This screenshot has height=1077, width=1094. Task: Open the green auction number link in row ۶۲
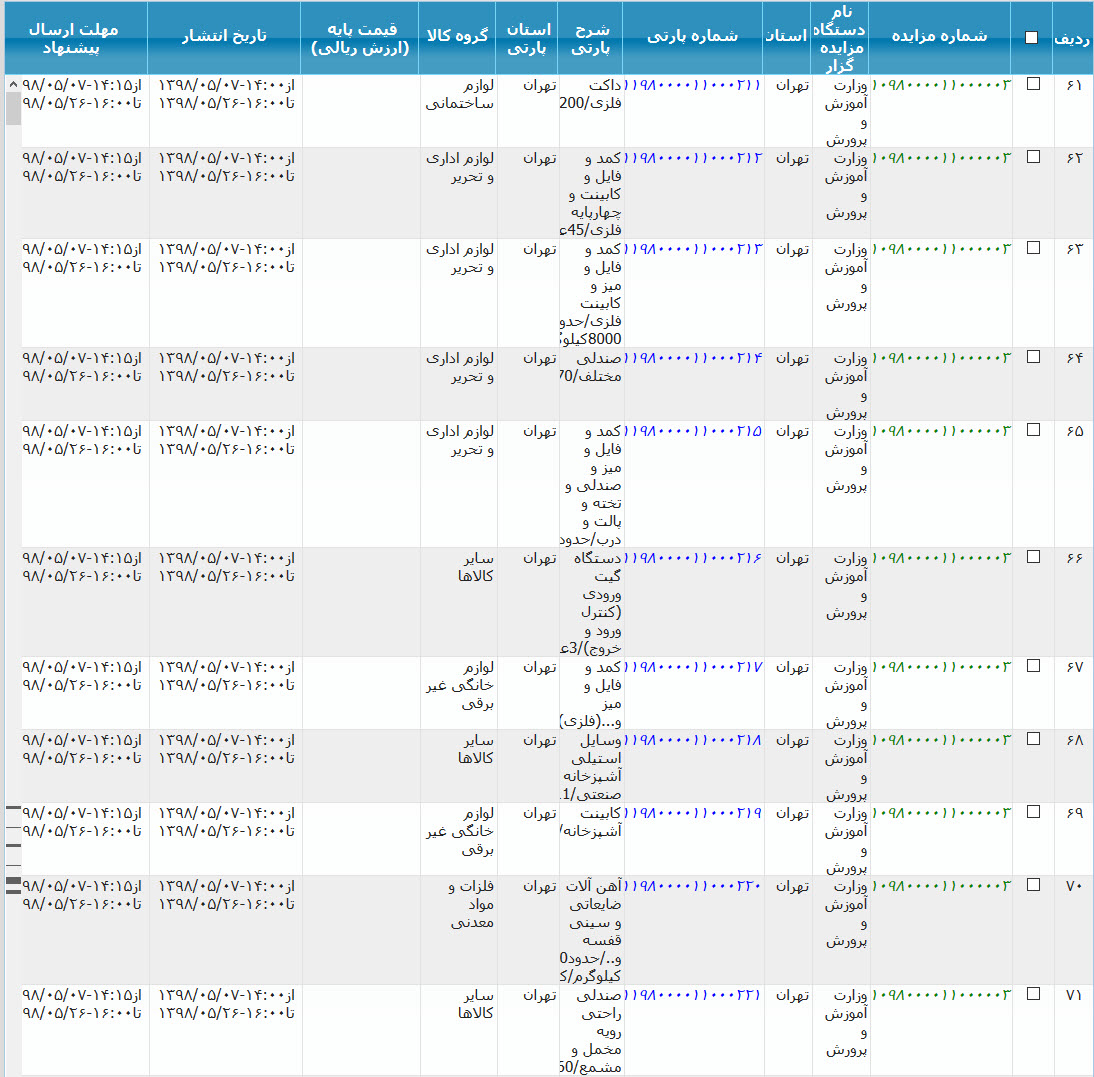pos(941,158)
